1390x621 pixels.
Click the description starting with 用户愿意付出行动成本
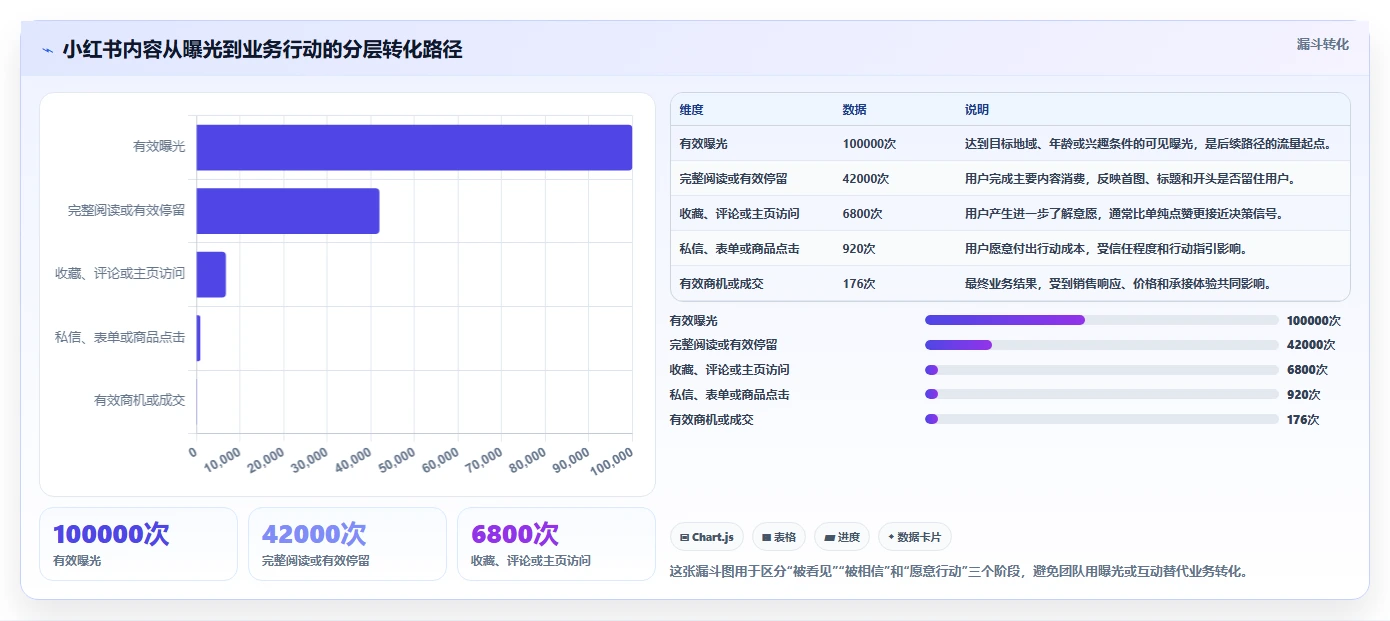click(x=1106, y=249)
